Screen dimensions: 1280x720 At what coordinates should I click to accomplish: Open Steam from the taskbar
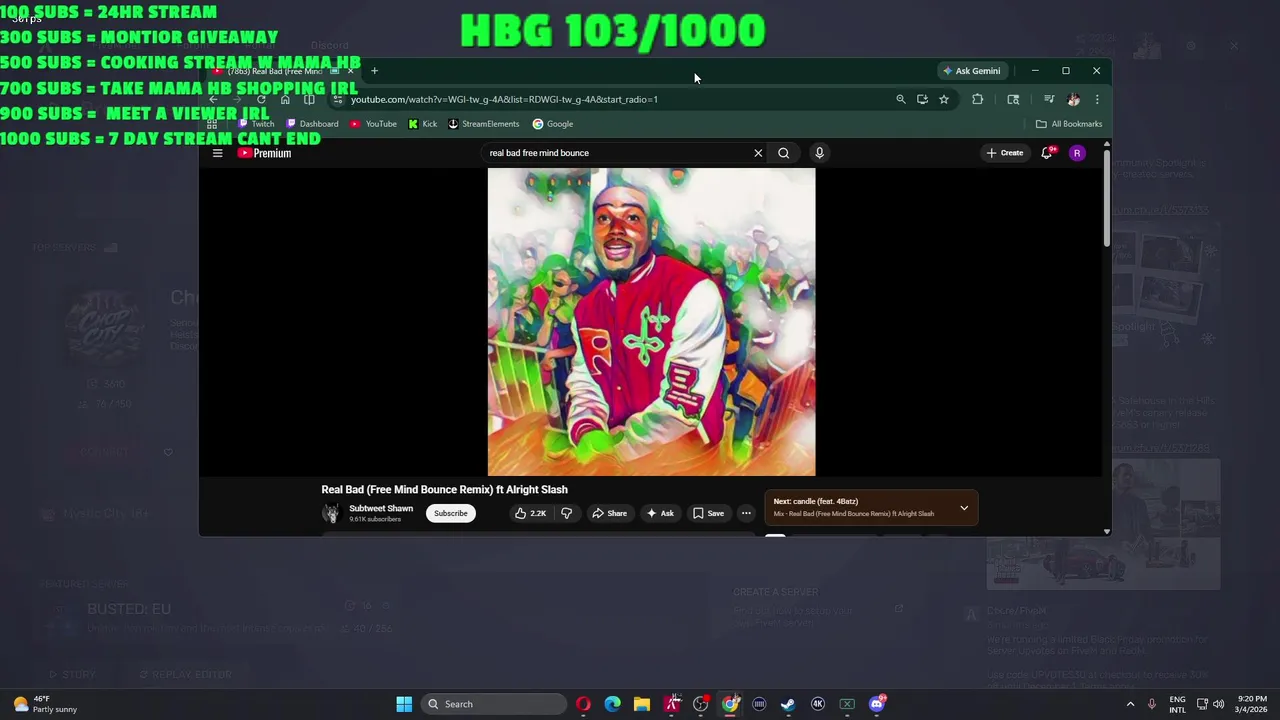(x=788, y=704)
